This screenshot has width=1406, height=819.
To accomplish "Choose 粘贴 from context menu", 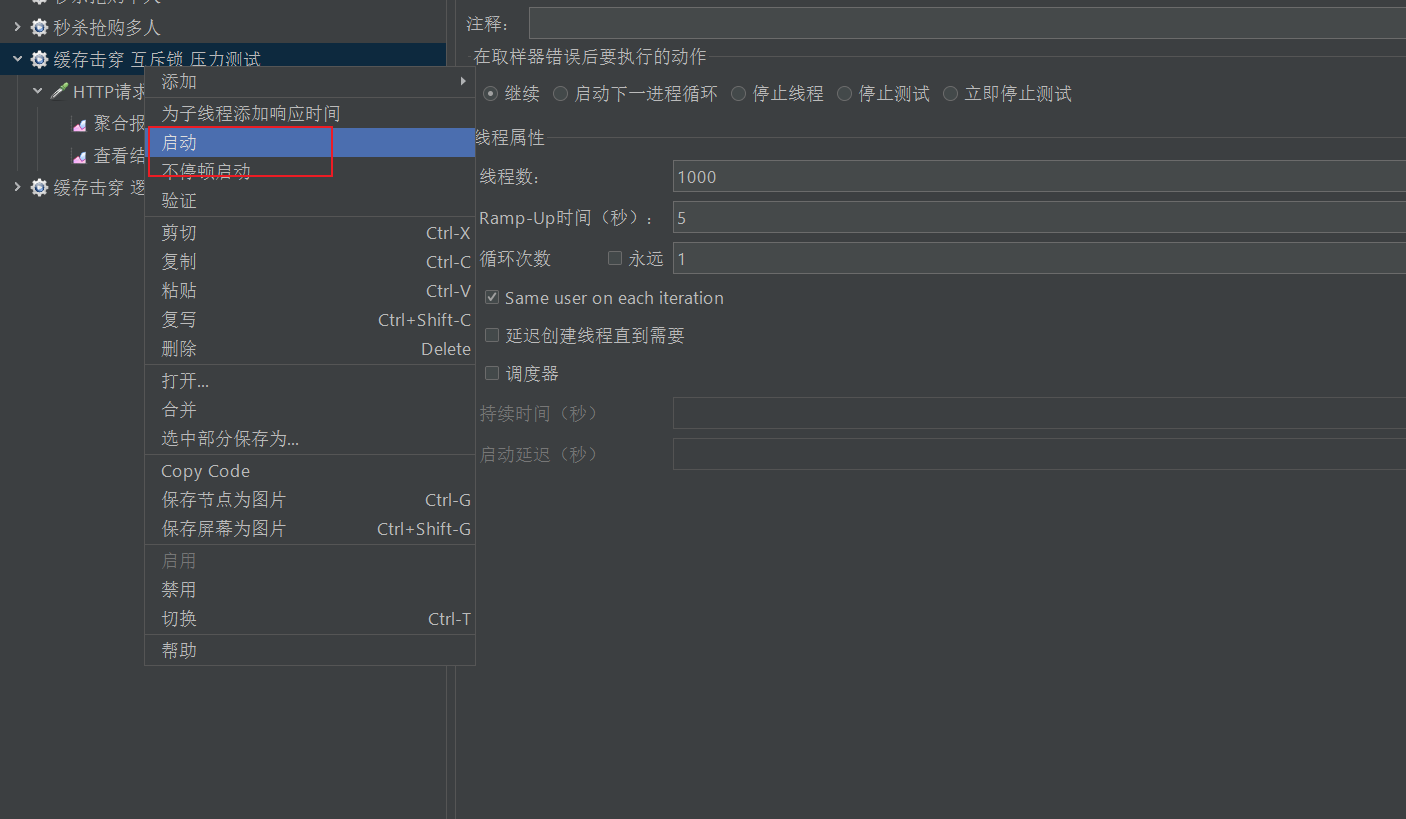I will pos(310,291).
